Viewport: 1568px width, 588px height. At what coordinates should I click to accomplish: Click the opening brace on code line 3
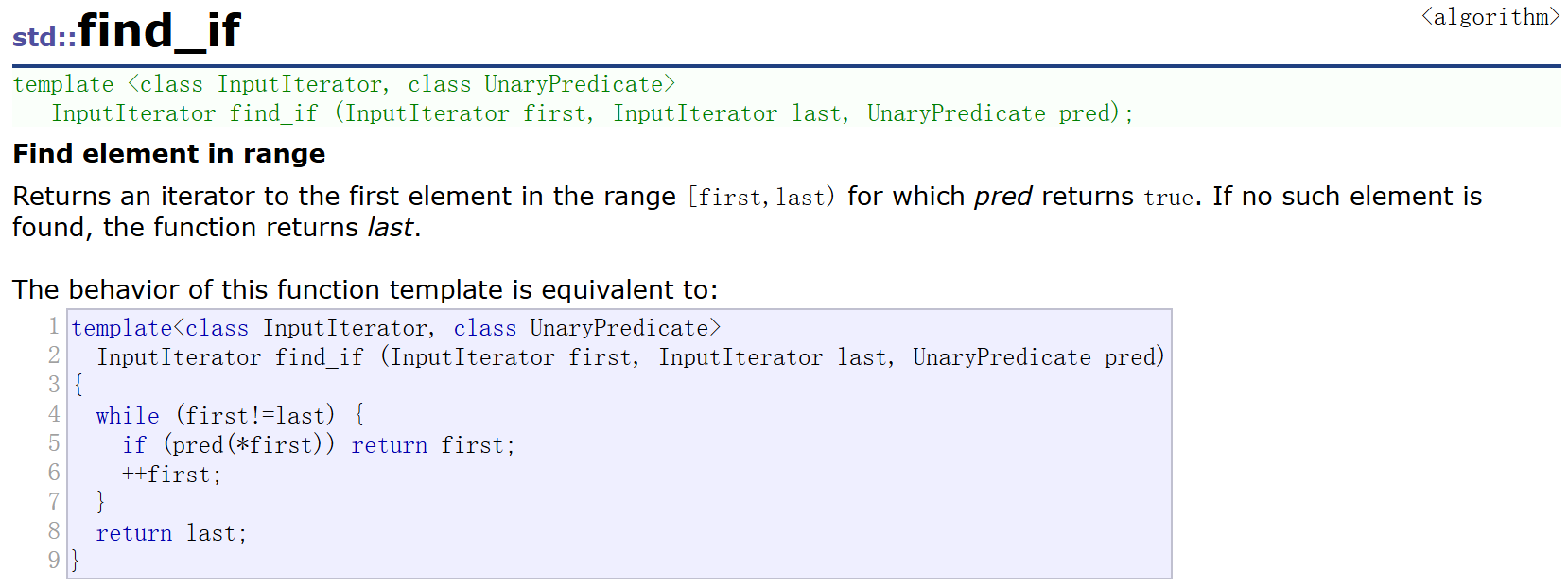pos(78,385)
